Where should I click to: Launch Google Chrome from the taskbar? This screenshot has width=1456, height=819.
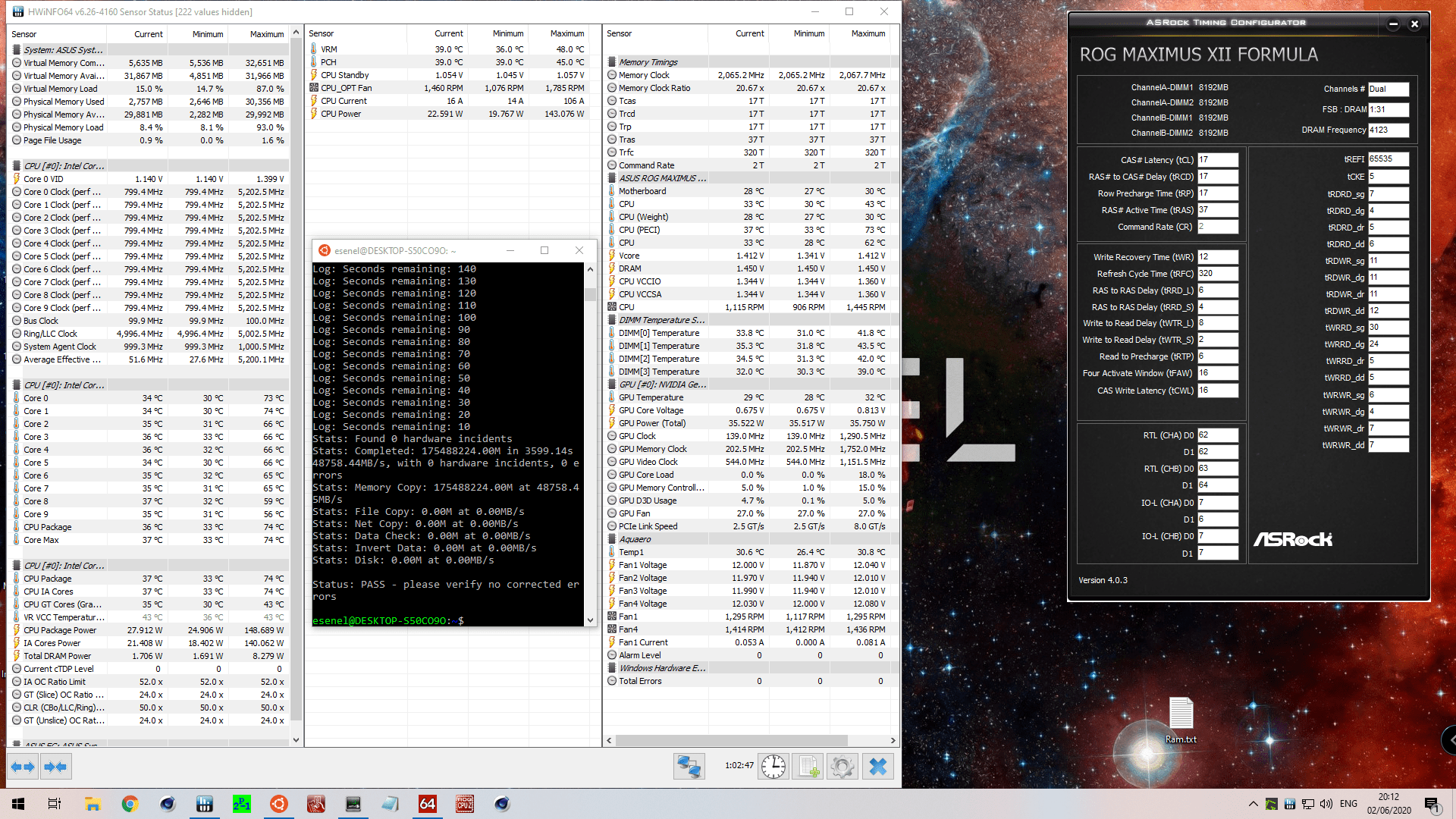click(x=130, y=804)
